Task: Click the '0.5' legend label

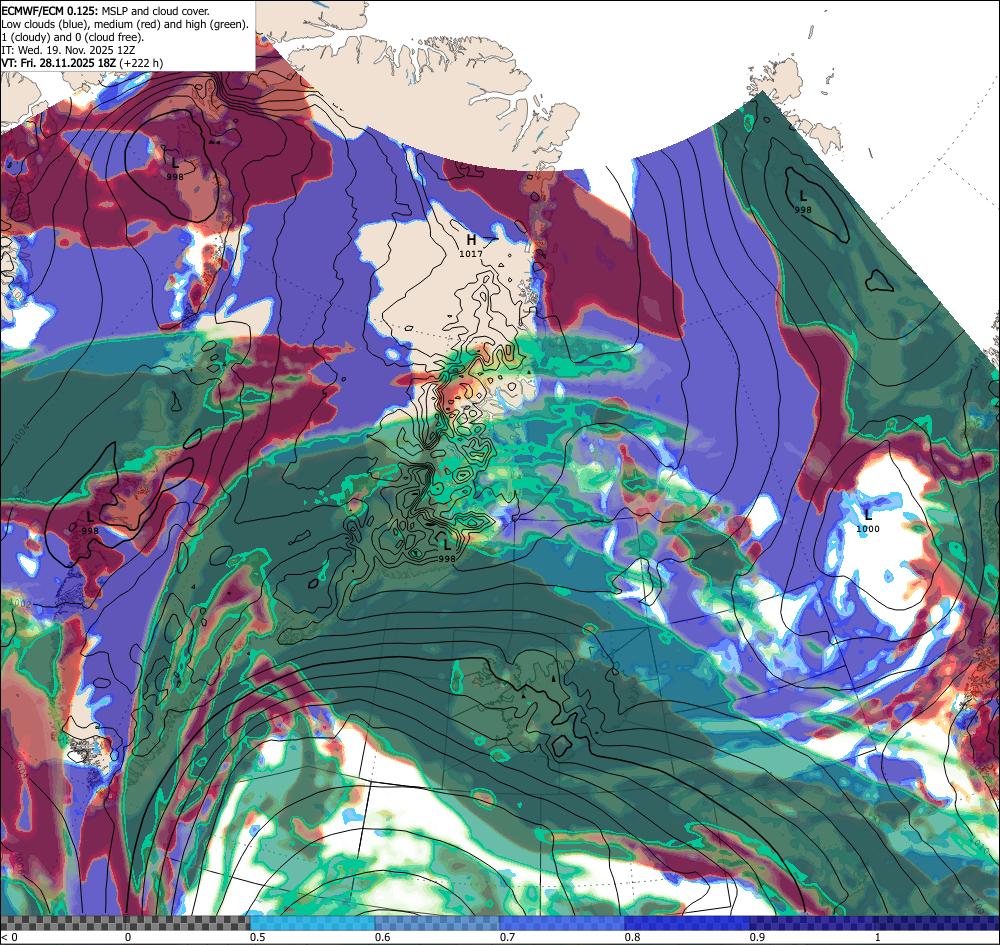Action: point(258,937)
